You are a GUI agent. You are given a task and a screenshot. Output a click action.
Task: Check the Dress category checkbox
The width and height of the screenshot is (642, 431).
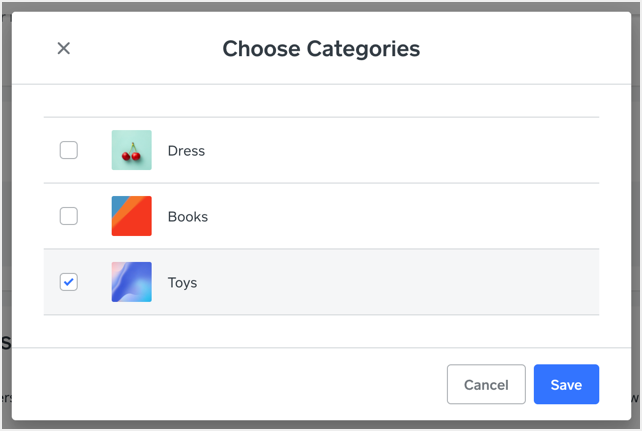(69, 150)
